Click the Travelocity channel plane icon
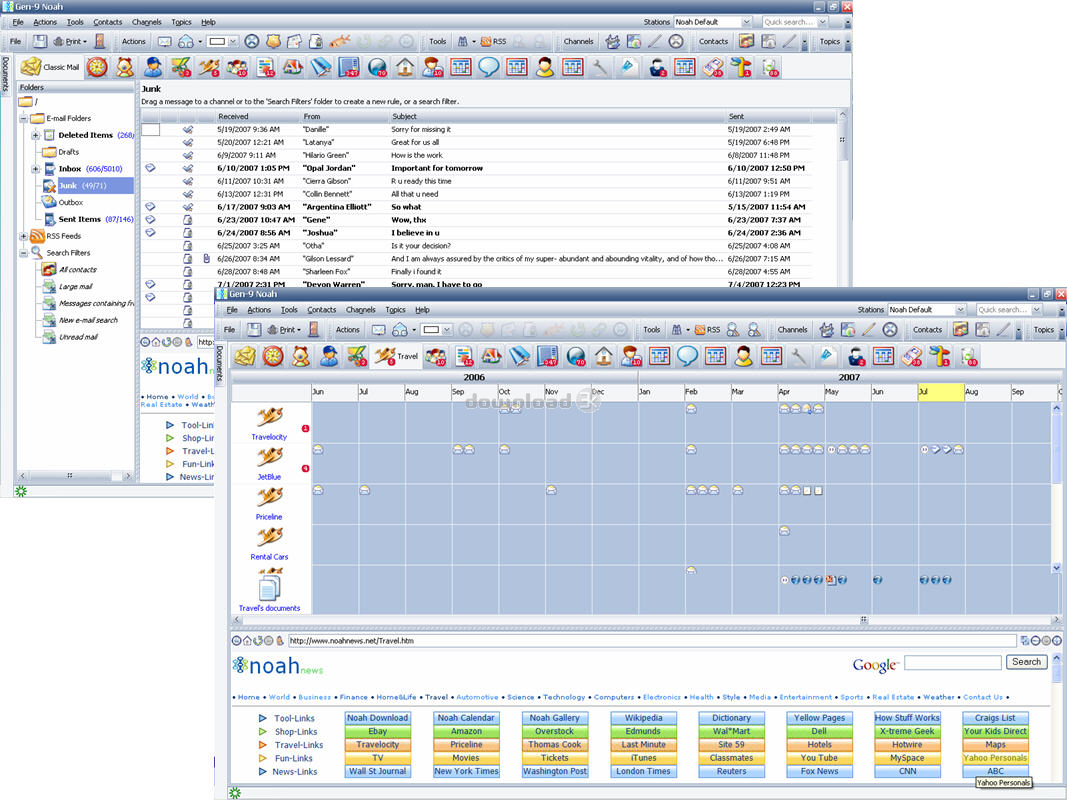 [269, 416]
